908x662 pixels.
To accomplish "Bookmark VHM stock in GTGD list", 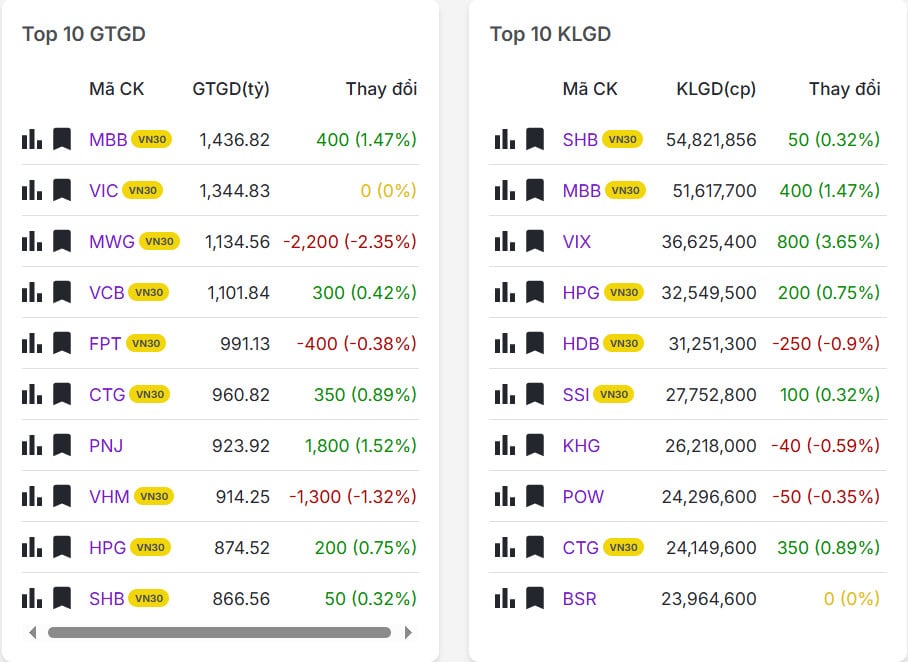I will pos(62,496).
